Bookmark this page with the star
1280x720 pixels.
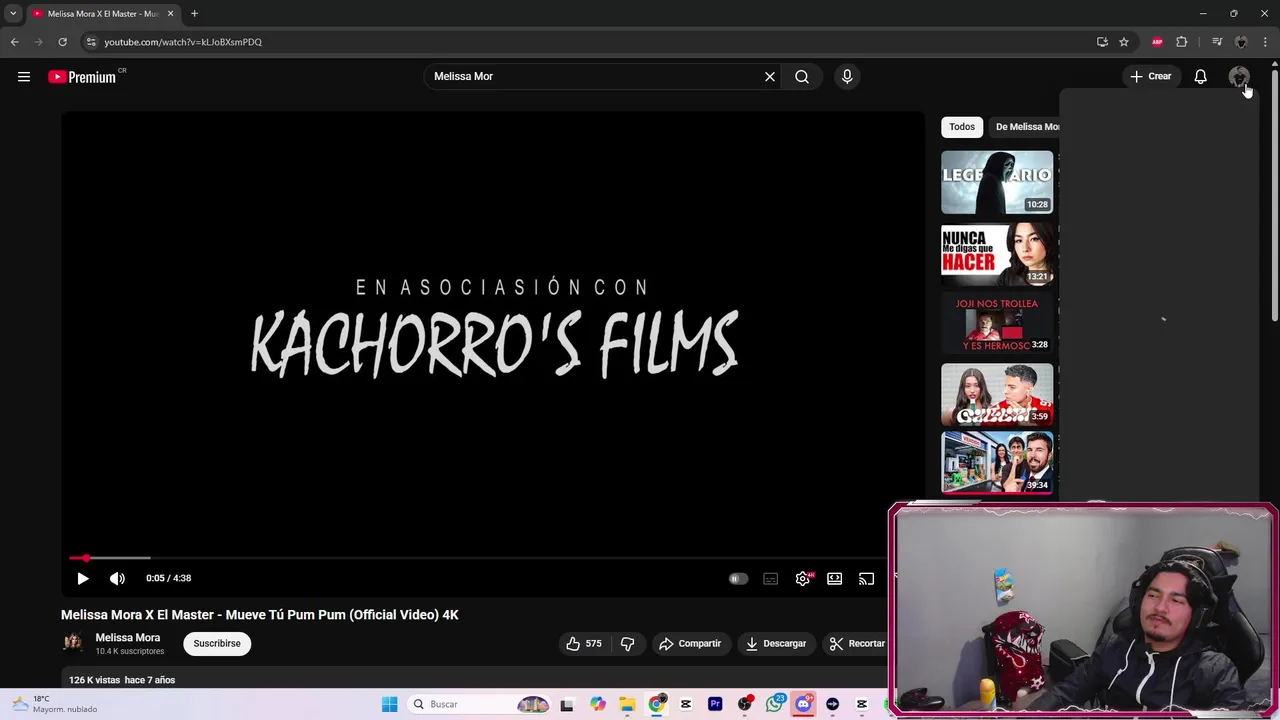[1124, 42]
